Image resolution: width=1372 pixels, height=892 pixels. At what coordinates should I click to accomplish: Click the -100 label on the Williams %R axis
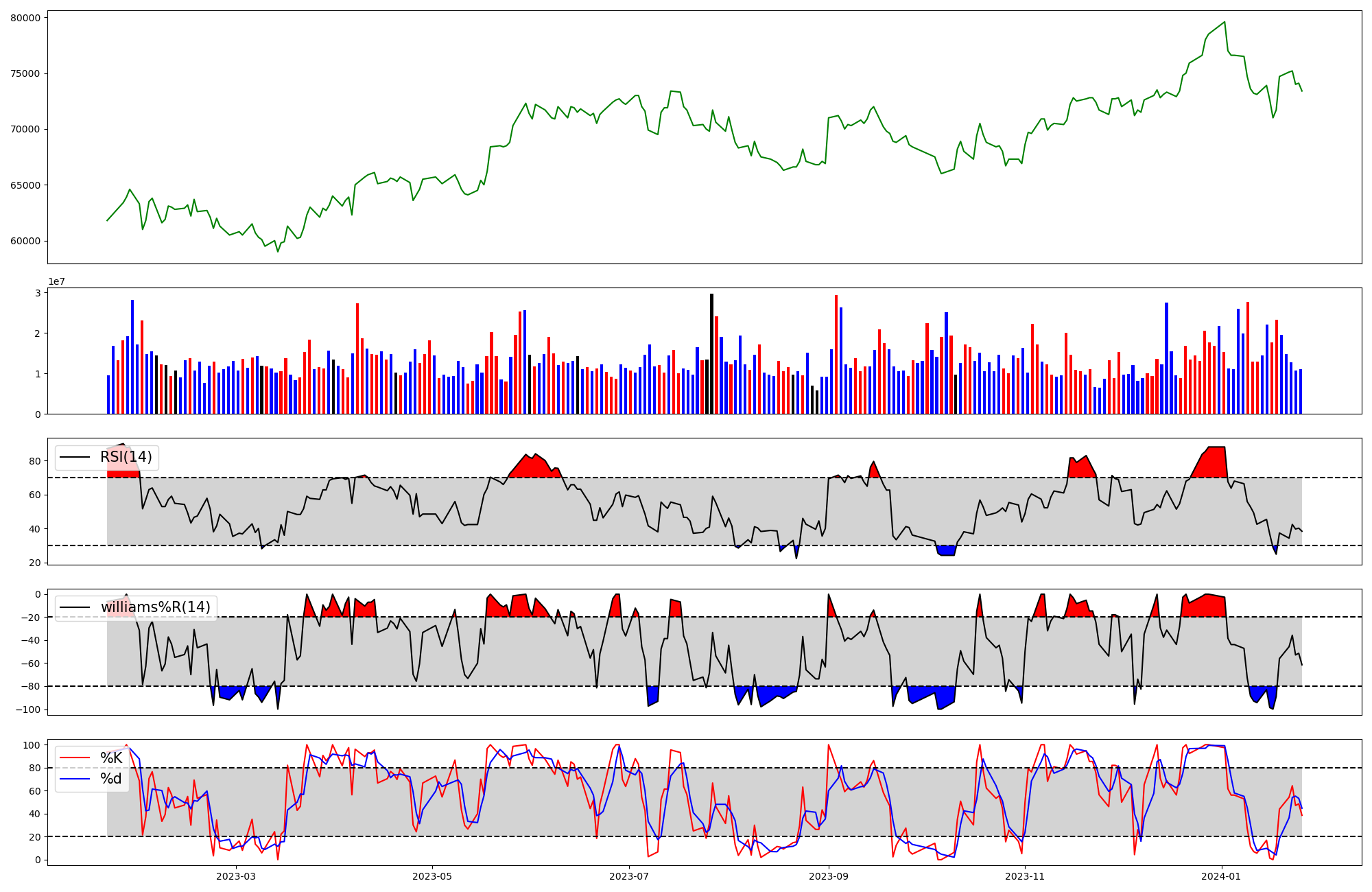(x=27, y=709)
